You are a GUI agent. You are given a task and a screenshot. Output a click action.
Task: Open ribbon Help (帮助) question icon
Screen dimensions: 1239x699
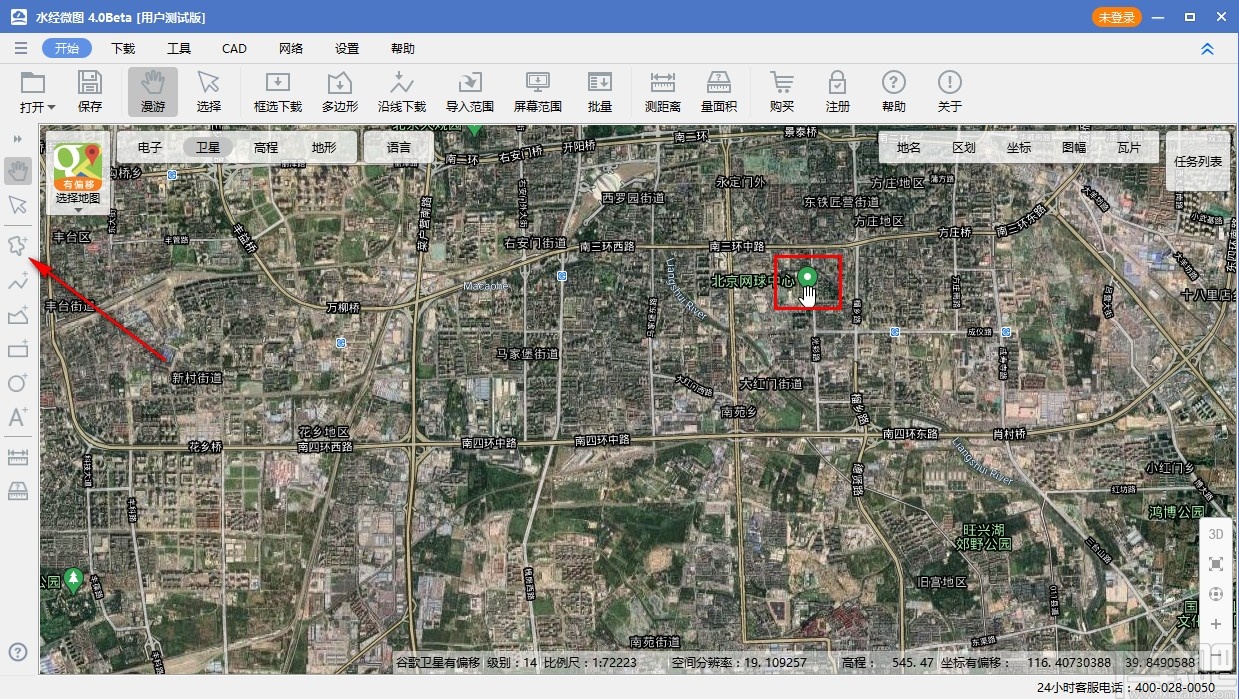(894, 92)
